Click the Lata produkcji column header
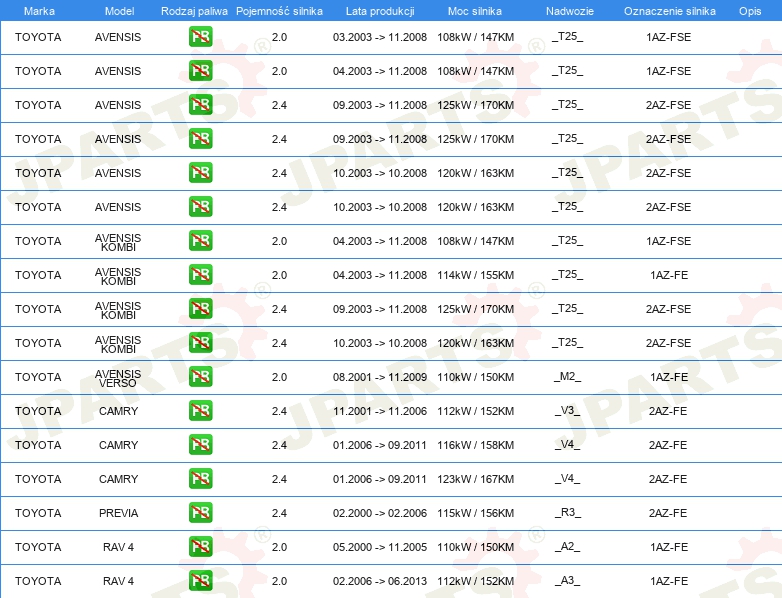782x598 pixels. [380, 11]
